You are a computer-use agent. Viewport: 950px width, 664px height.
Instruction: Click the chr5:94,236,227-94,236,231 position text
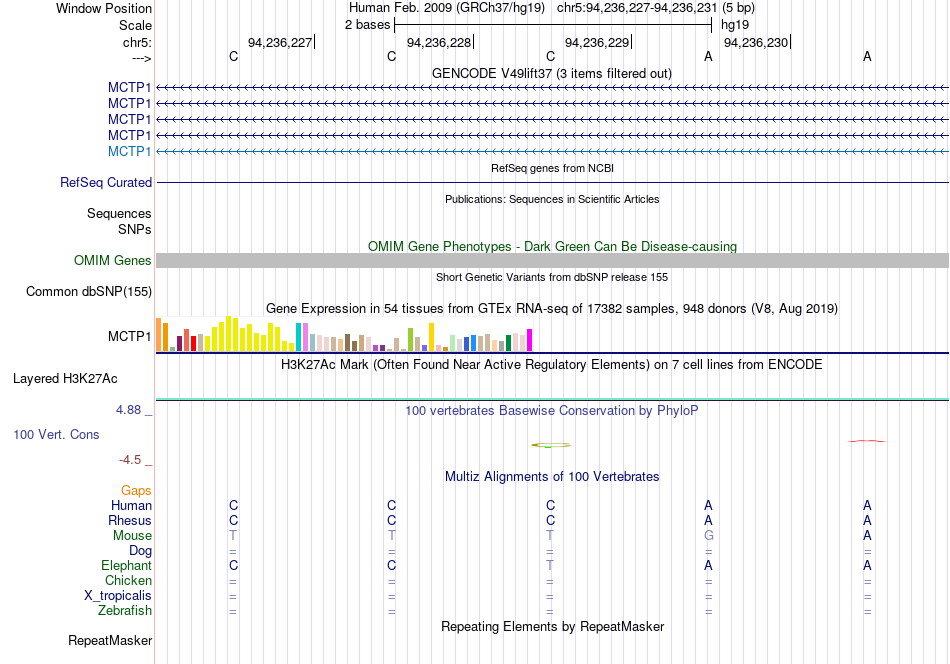click(x=637, y=8)
